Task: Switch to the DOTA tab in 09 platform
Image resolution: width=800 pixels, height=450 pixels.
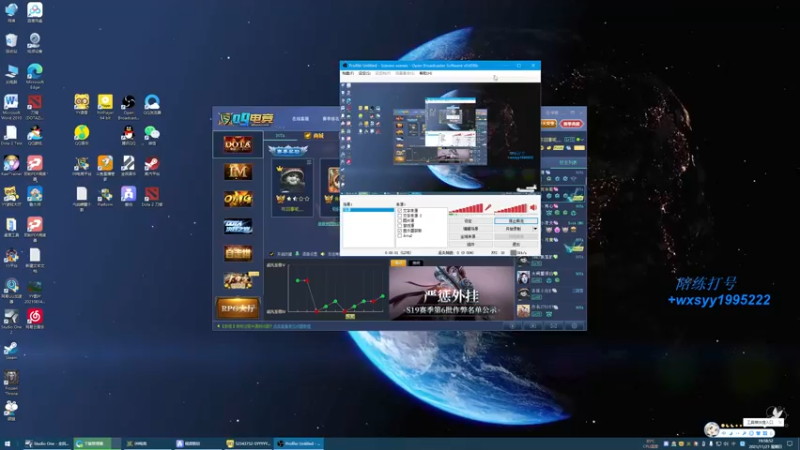Action: click(280, 136)
